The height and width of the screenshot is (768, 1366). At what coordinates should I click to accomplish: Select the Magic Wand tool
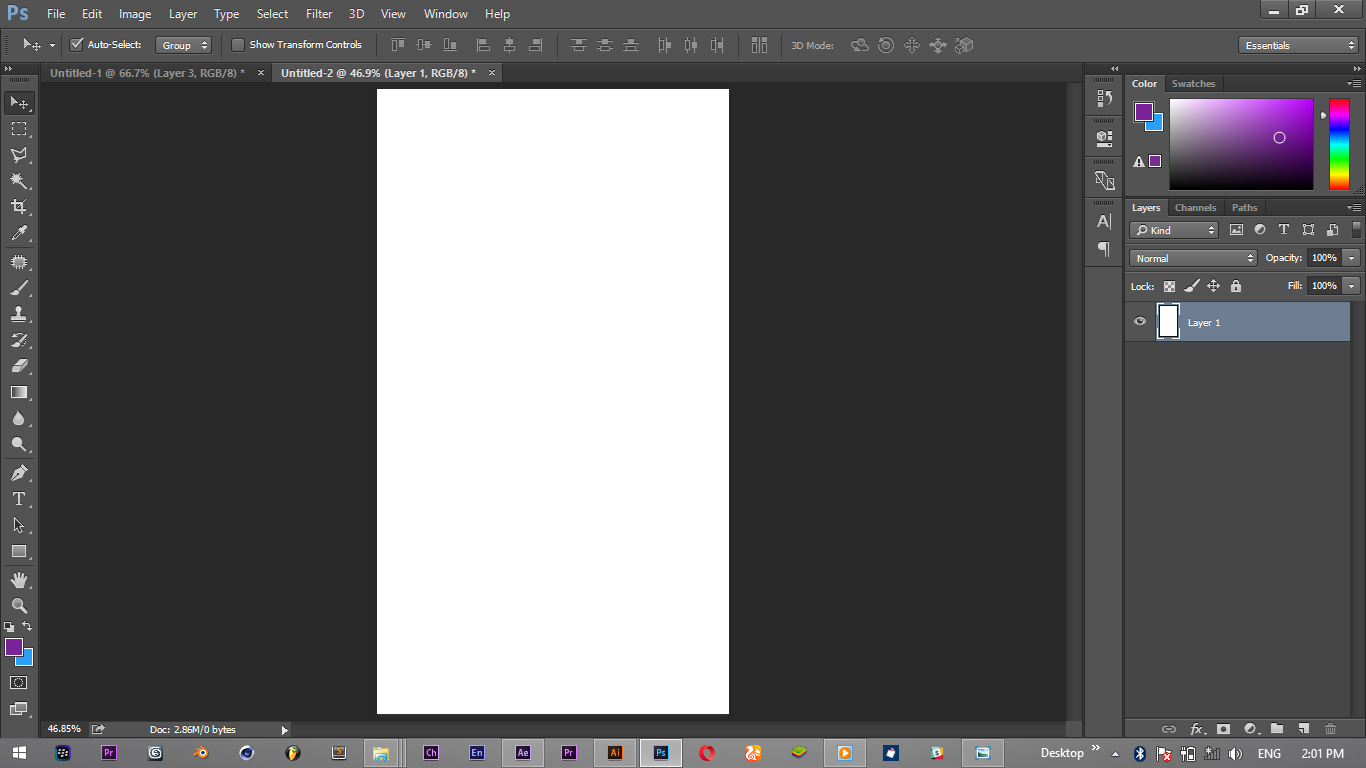[19, 181]
